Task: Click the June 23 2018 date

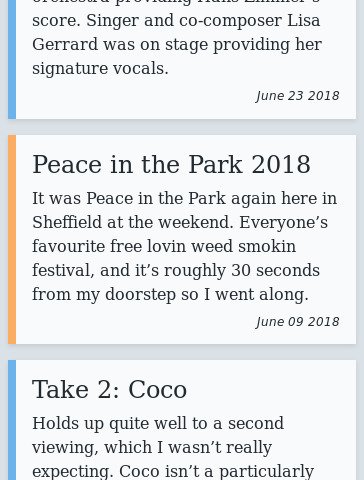Action: 298,96
